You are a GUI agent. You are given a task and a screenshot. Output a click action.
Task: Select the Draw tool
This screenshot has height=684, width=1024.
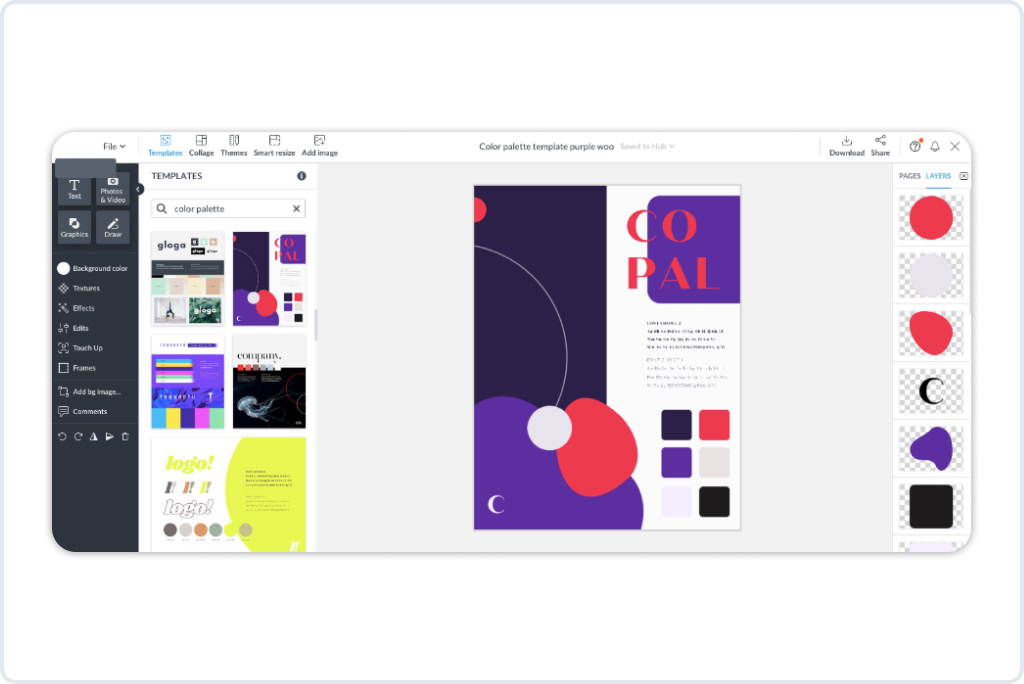112,227
